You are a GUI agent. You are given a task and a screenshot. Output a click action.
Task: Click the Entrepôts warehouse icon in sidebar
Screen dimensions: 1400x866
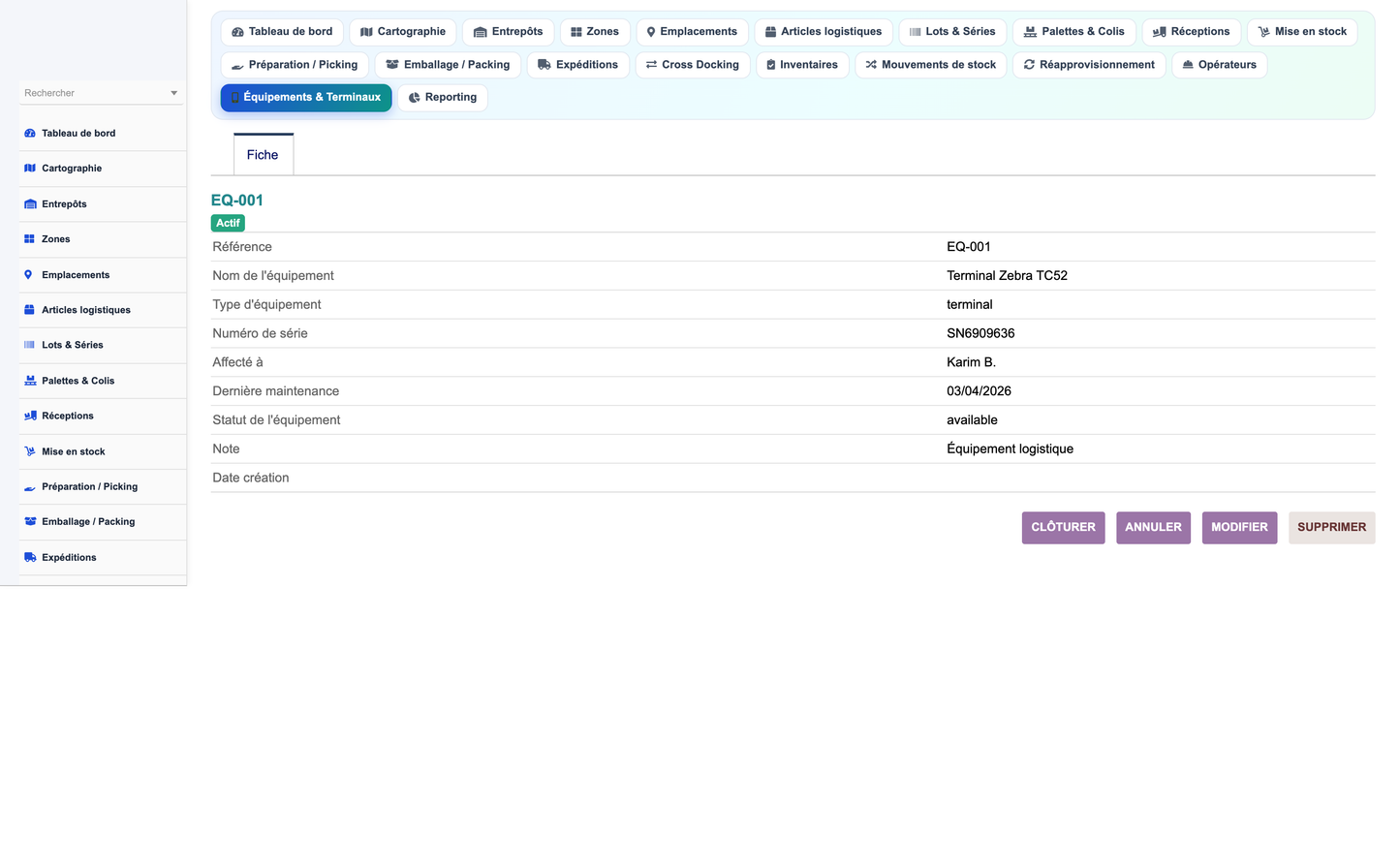(30, 204)
